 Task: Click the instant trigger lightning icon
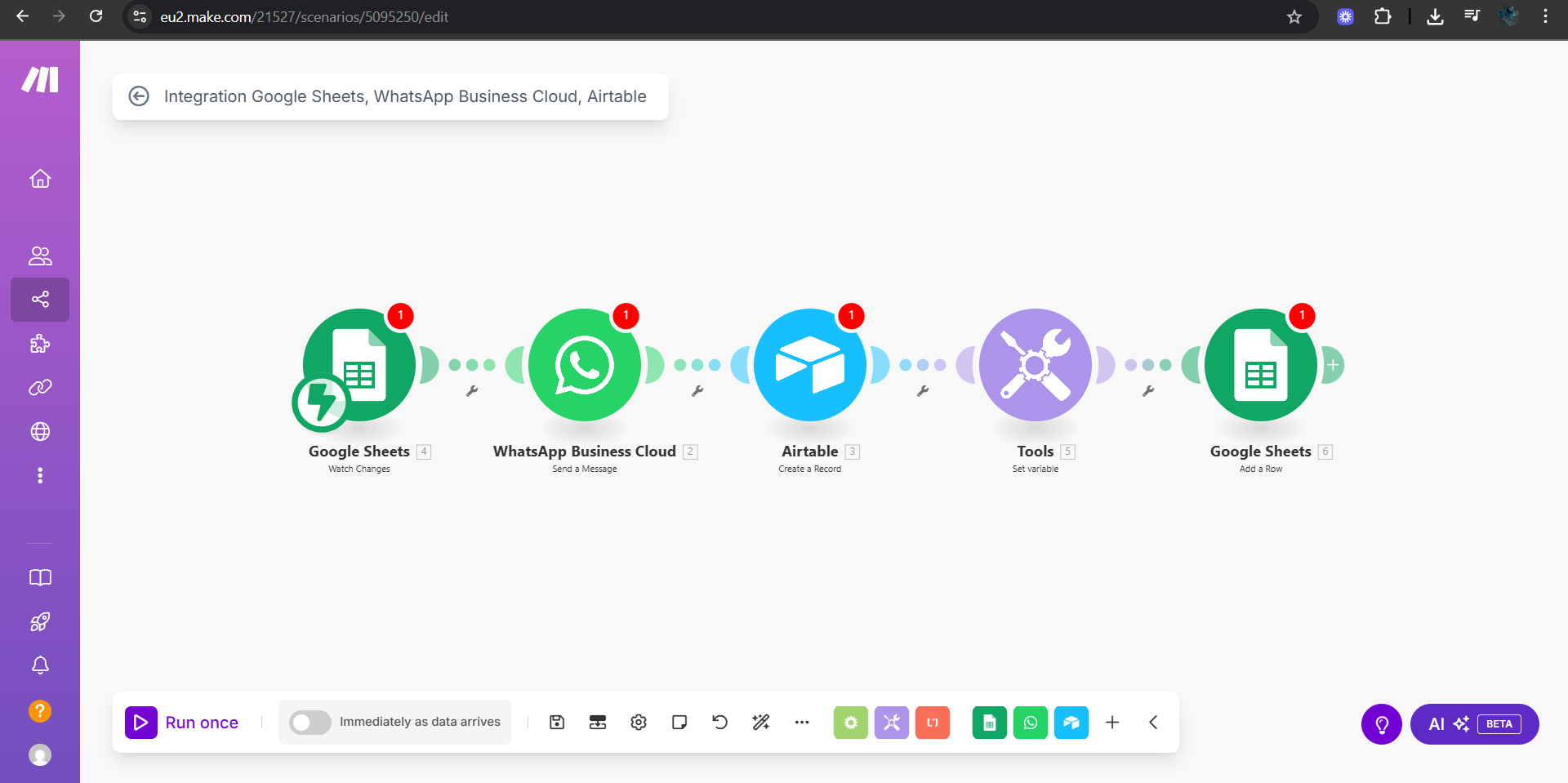tap(321, 403)
